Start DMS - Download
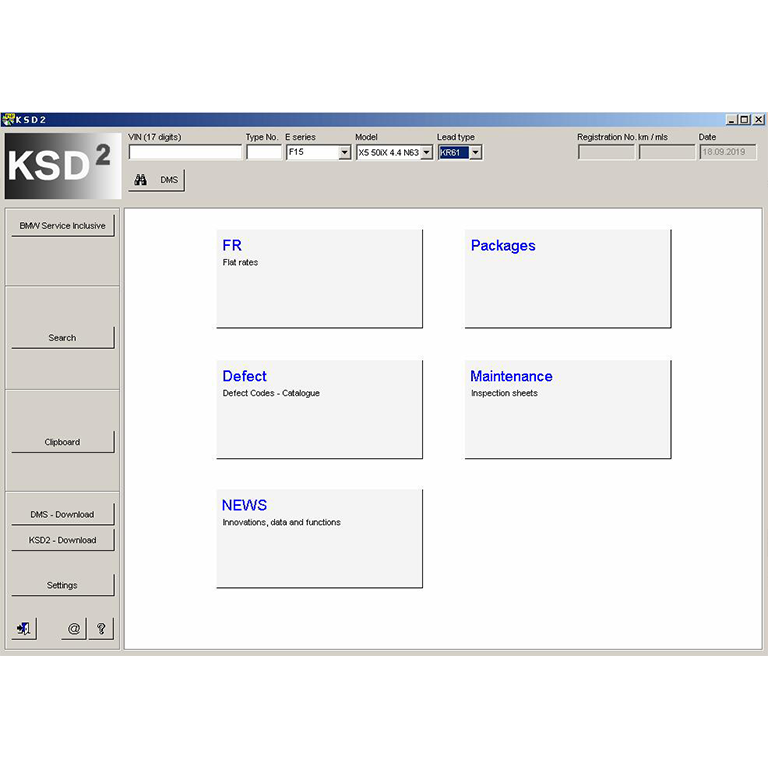768x768 pixels. click(63, 514)
